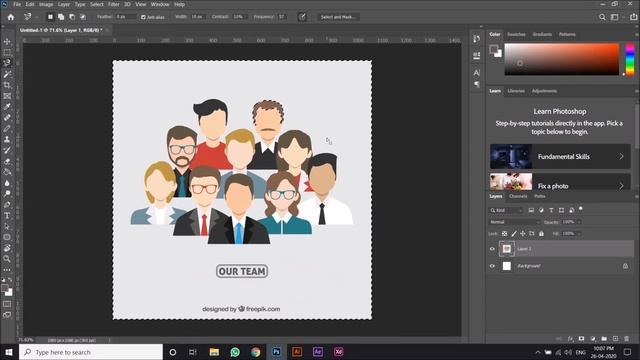Image resolution: width=640 pixels, height=360 pixels.
Task: Switch to the Adjustments tab
Action: pyautogui.click(x=544, y=91)
